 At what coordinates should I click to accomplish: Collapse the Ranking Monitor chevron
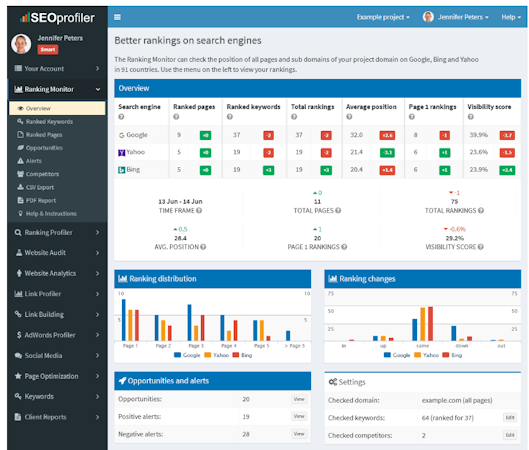[98, 89]
